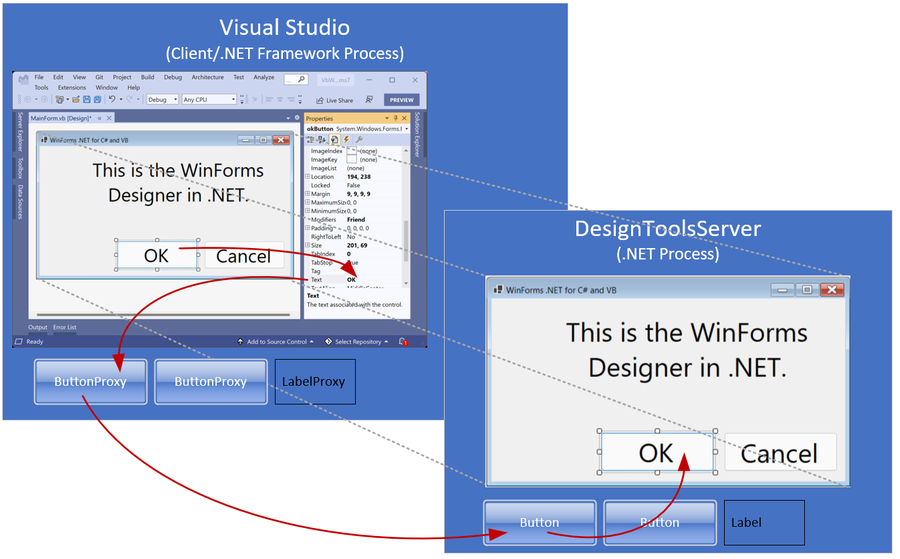Toggle pin on the Properties panel

pyautogui.click(x=395, y=118)
